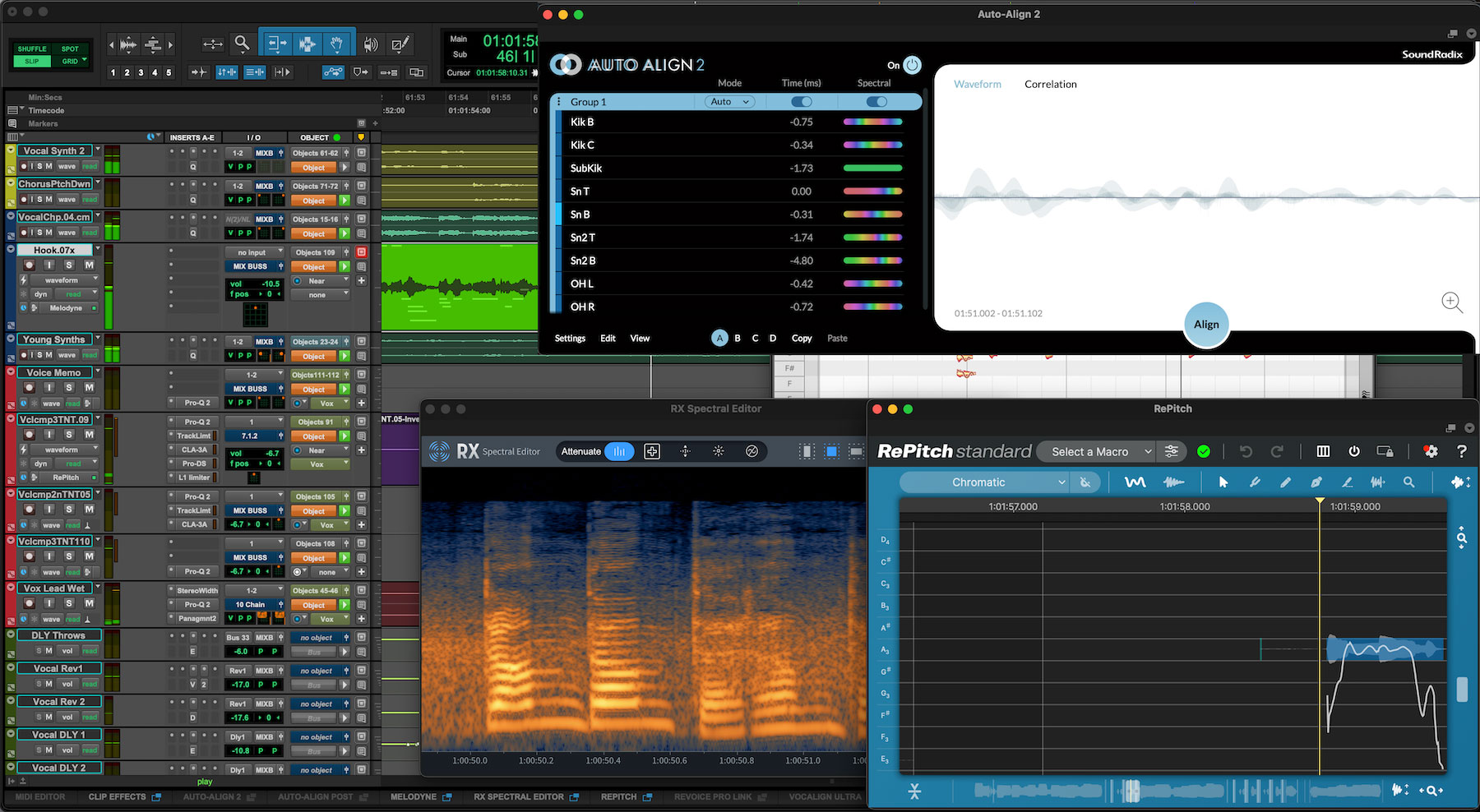Switch to Correlation tab in Auto-Align
The width and height of the screenshot is (1480, 812).
click(x=1050, y=84)
